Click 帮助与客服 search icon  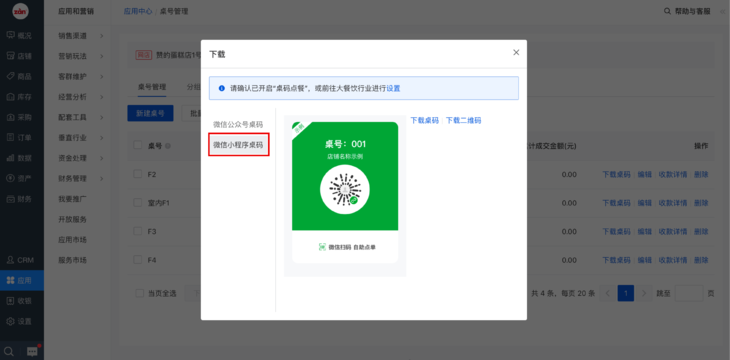tap(667, 11)
